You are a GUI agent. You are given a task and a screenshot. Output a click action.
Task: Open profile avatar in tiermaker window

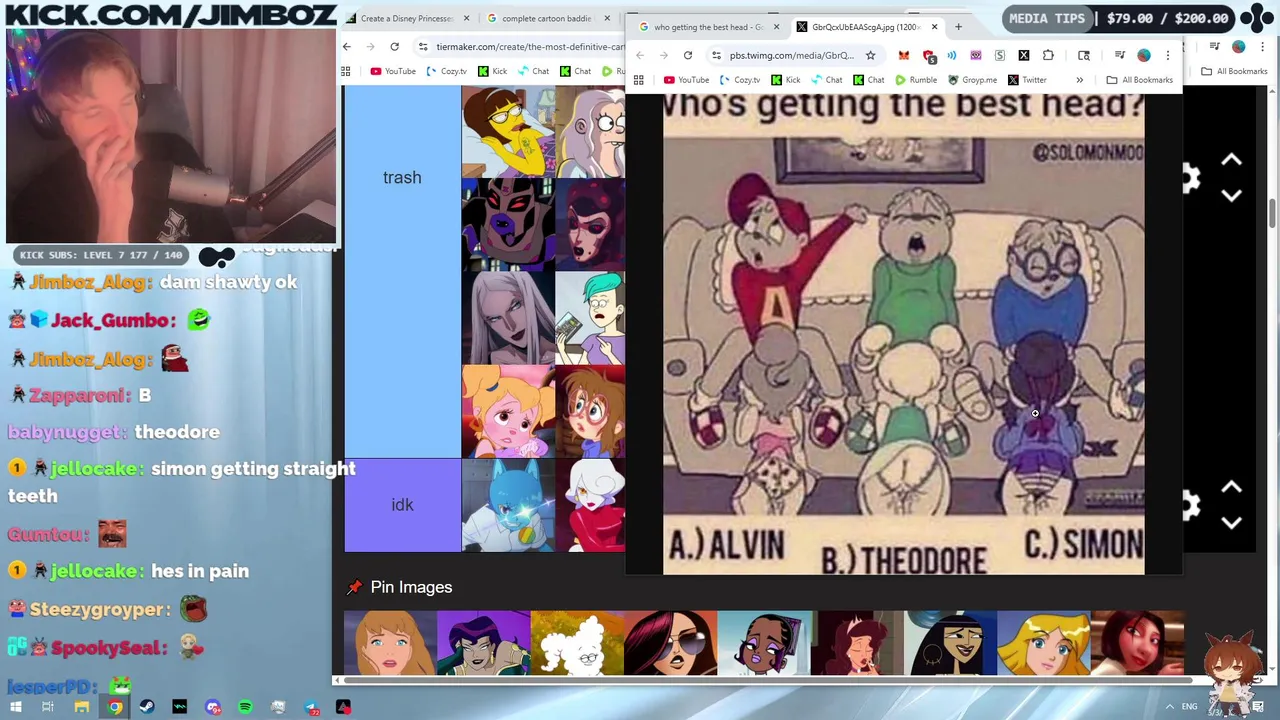coord(1238,47)
